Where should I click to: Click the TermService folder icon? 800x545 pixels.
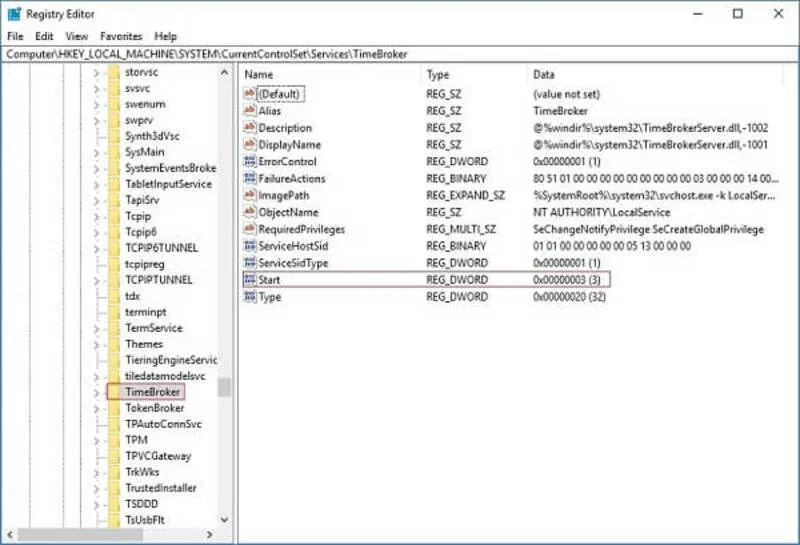114,328
